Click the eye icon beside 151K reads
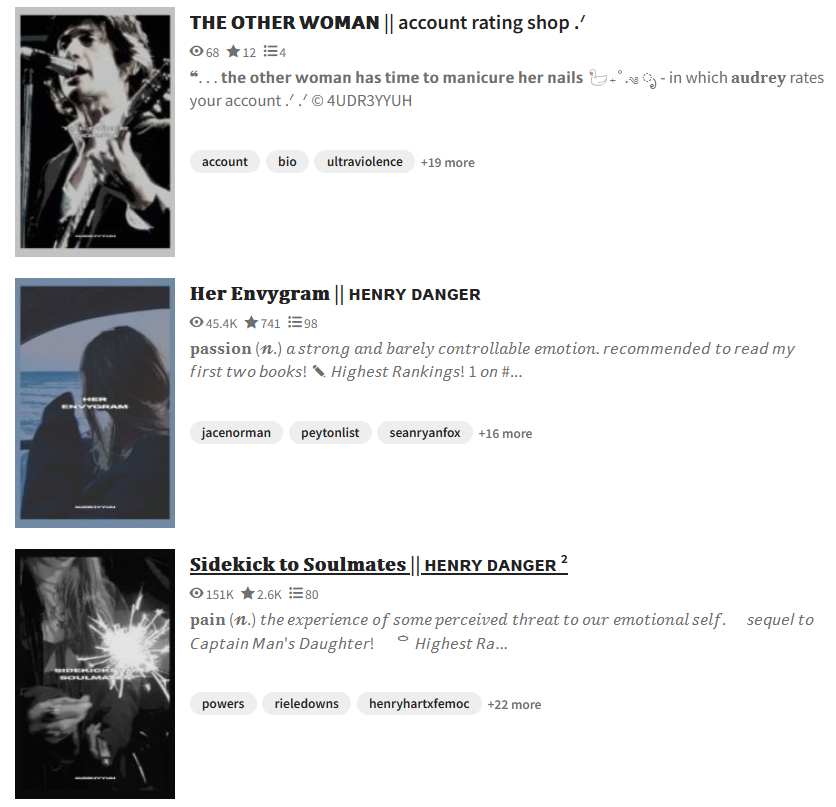 [197, 593]
